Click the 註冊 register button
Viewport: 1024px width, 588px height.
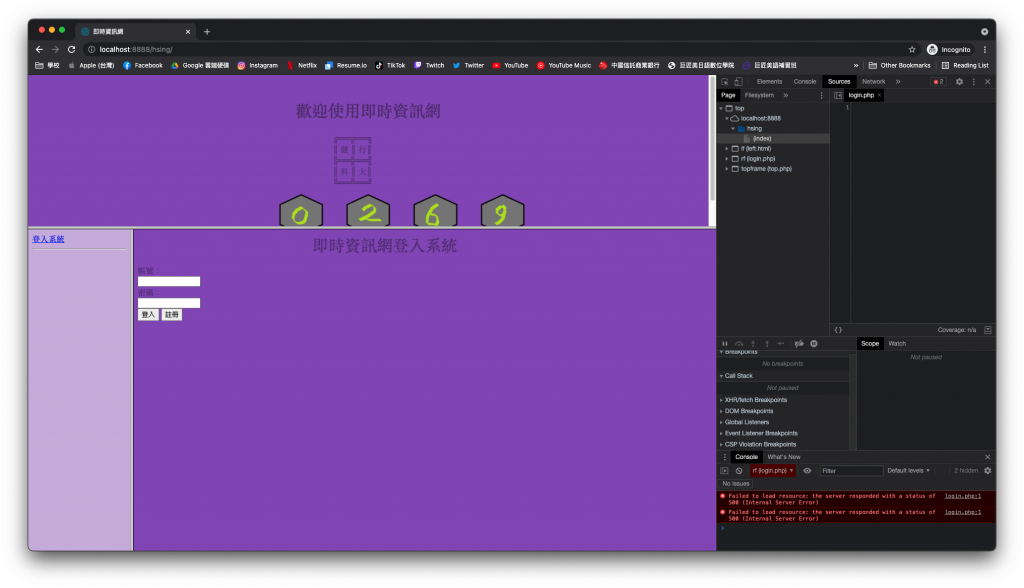(x=172, y=315)
